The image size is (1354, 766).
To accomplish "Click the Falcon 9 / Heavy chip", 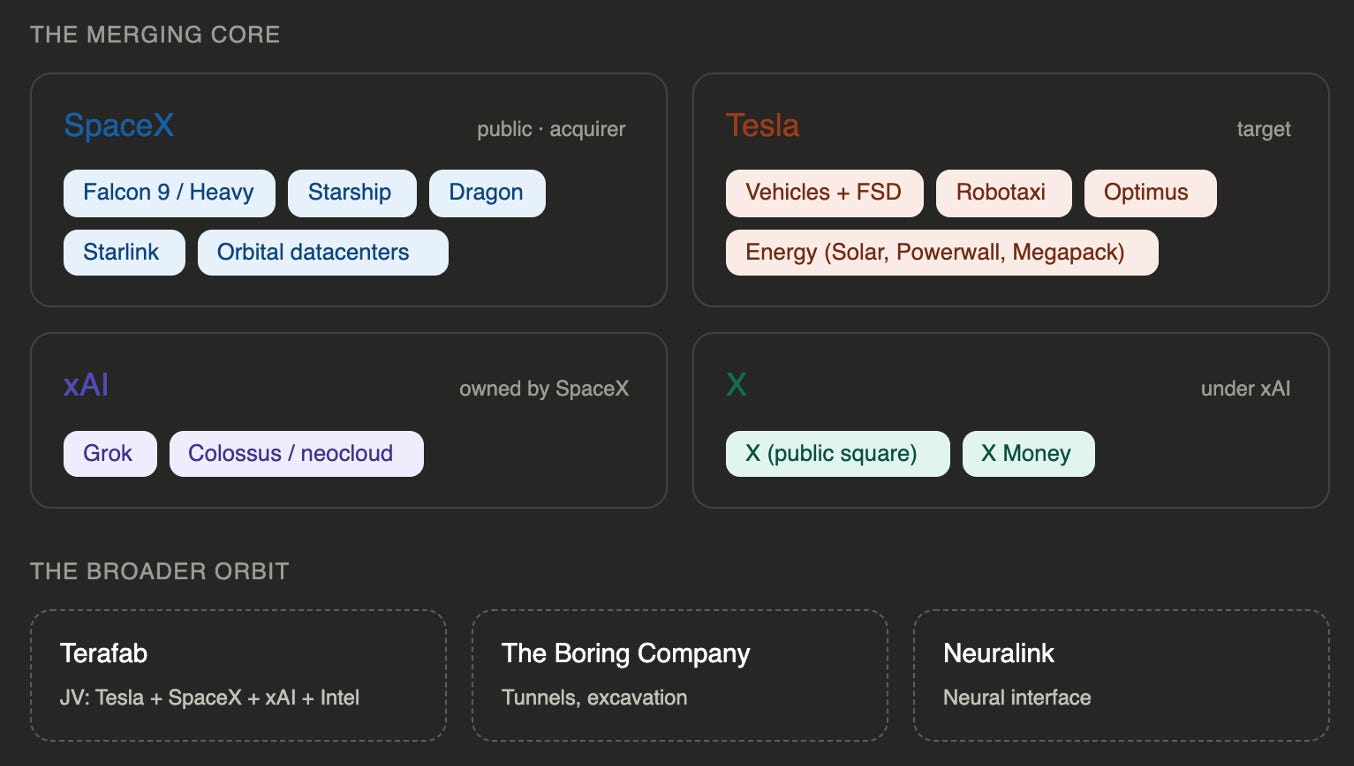I will tap(169, 193).
